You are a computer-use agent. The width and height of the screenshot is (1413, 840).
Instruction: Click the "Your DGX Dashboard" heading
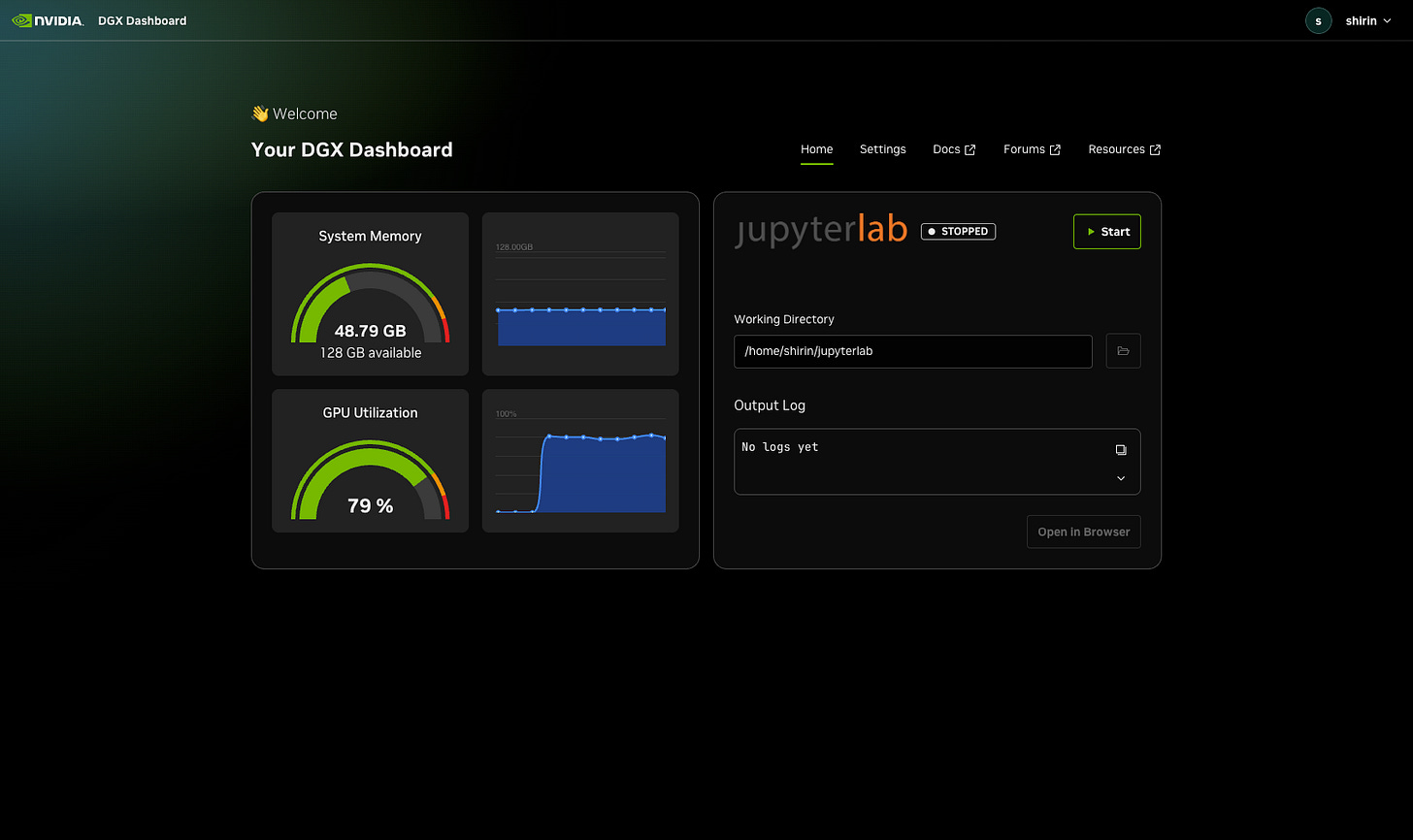click(352, 149)
